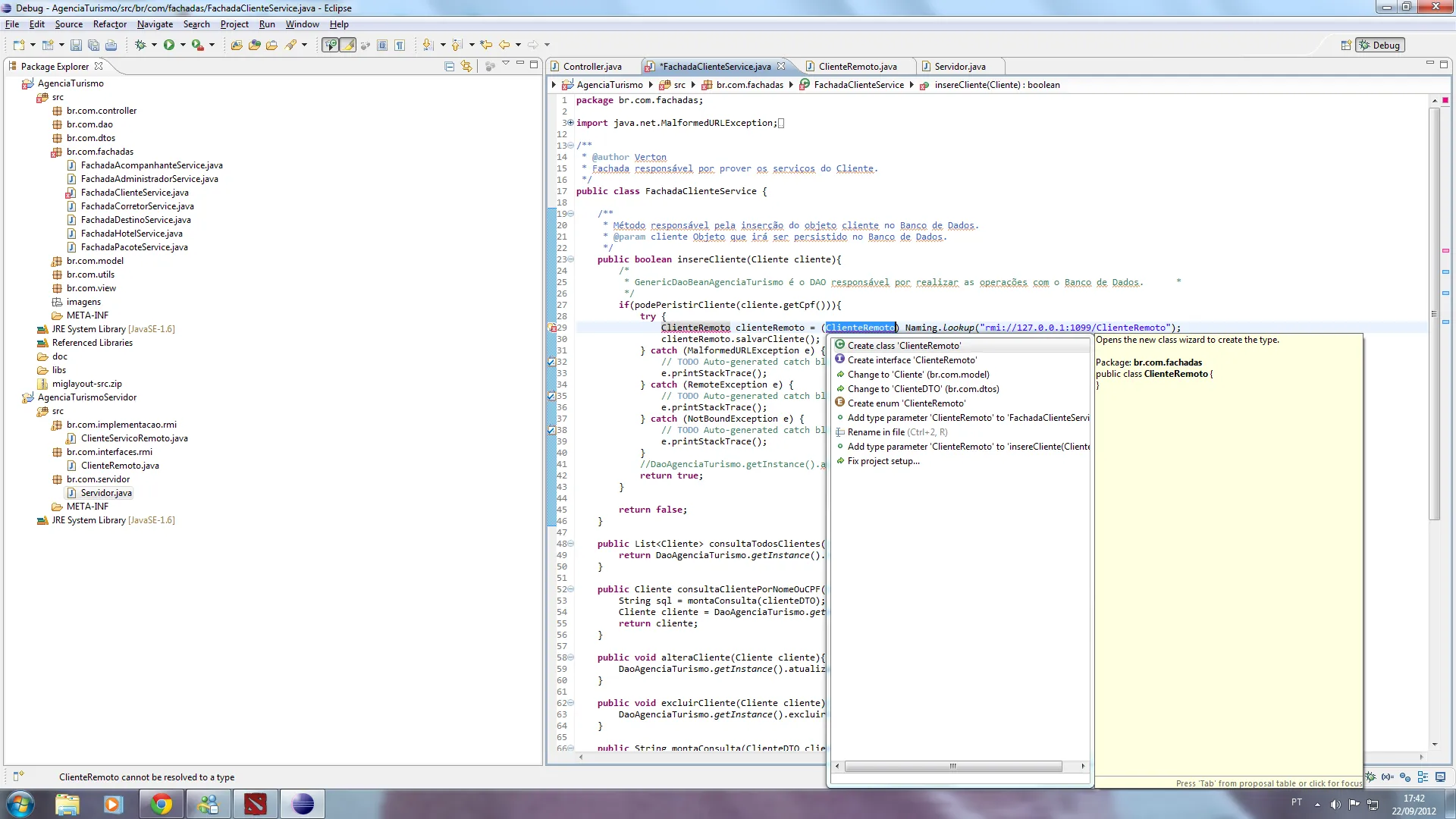Image resolution: width=1456 pixels, height=819 pixels.
Task: Click the green Run button icon
Action: (169, 45)
